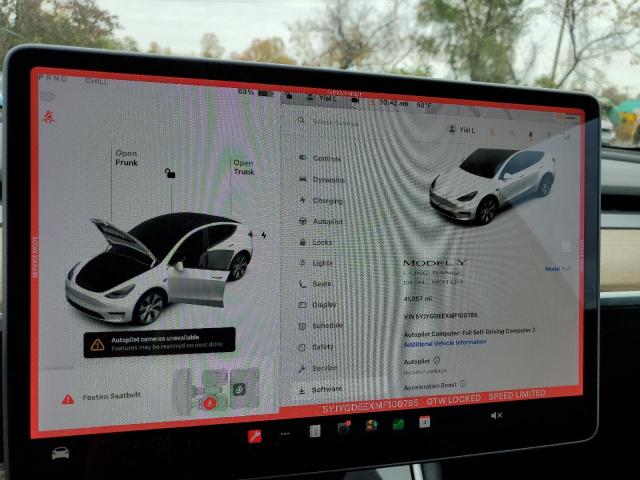The height and width of the screenshot is (480, 640).
Task: Tap the Autopilot cameras unavailable alert
Action: (158, 343)
